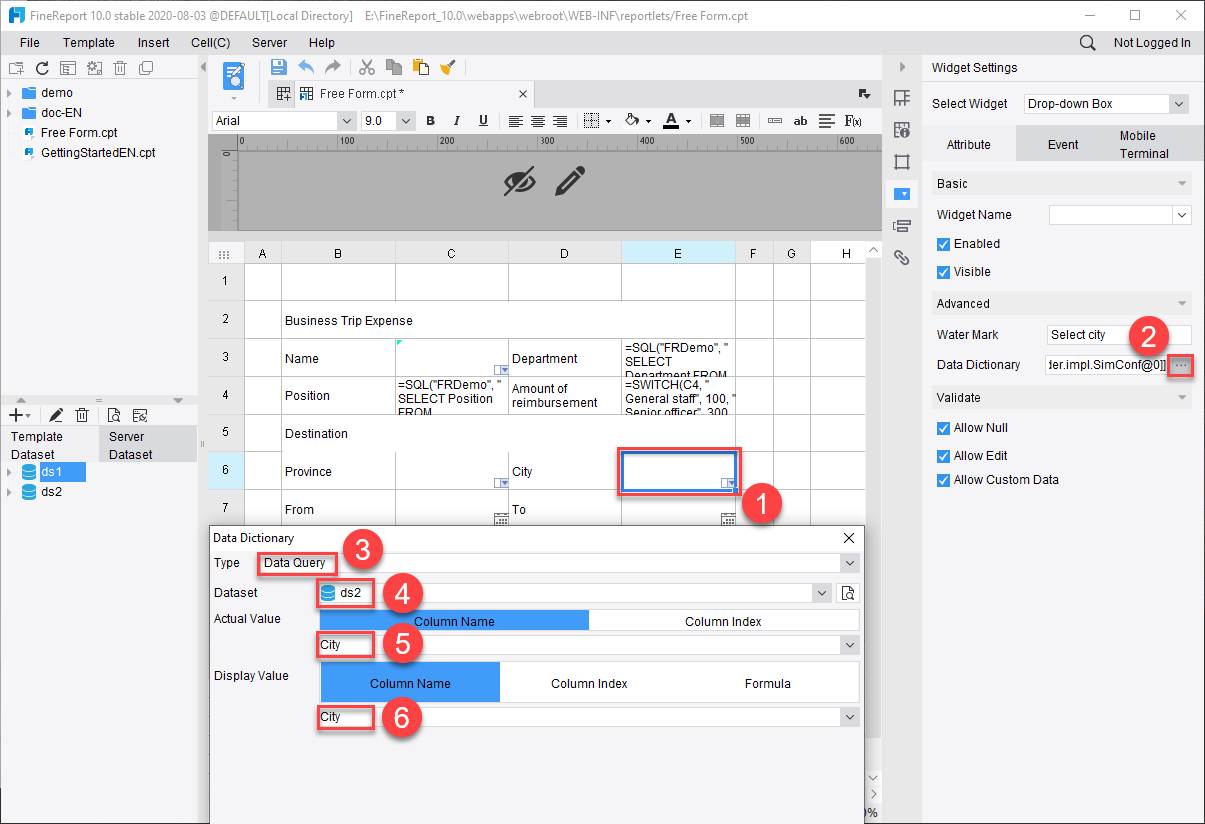Open the widget settings panel icon
The height and width of the screenshot is (824, 1205).
click(902, 194)
